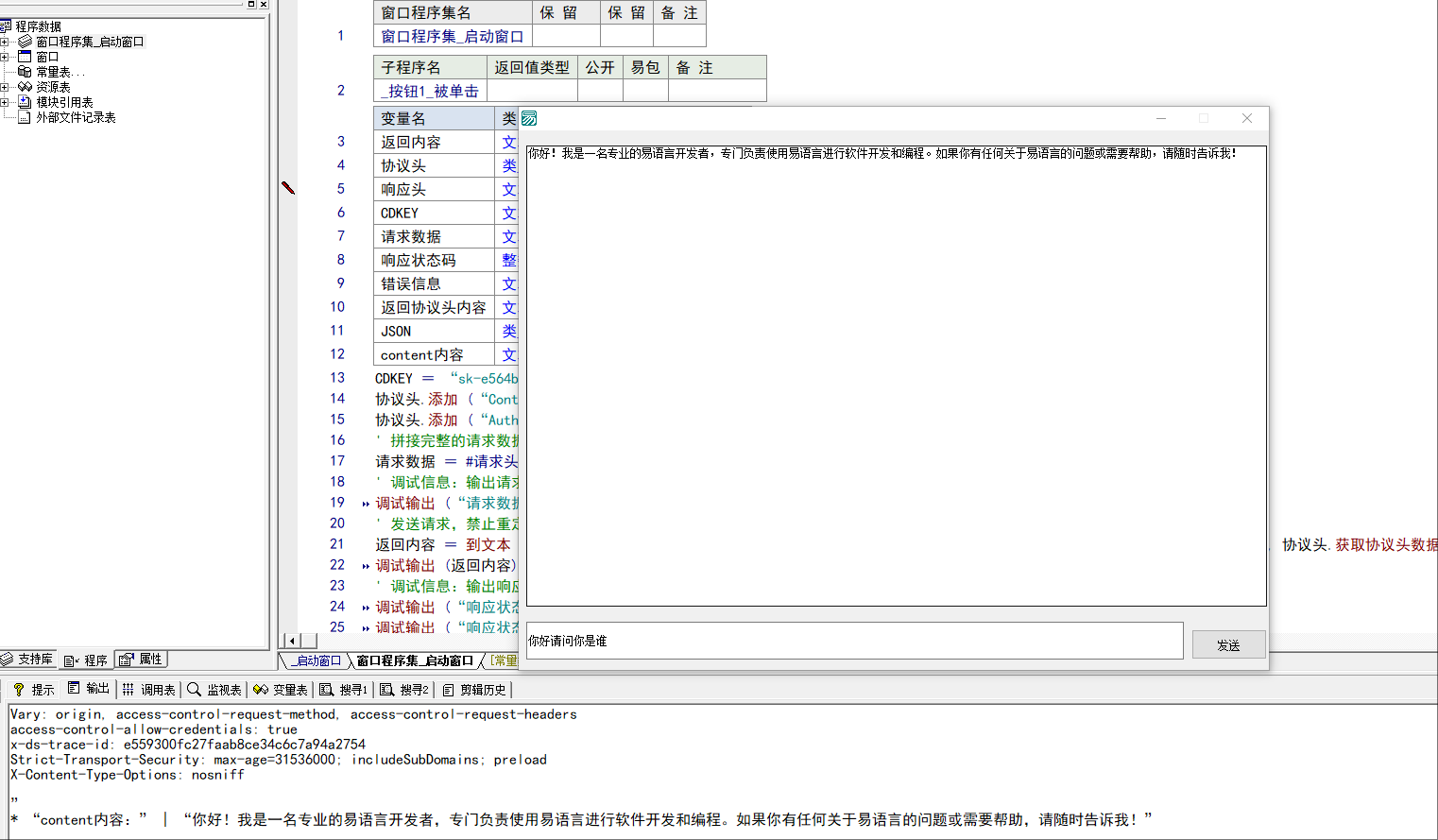This screenshot has height=840, width=1438.
Task: Open the 变量表 variable table panel
Action: coord(280,688)
